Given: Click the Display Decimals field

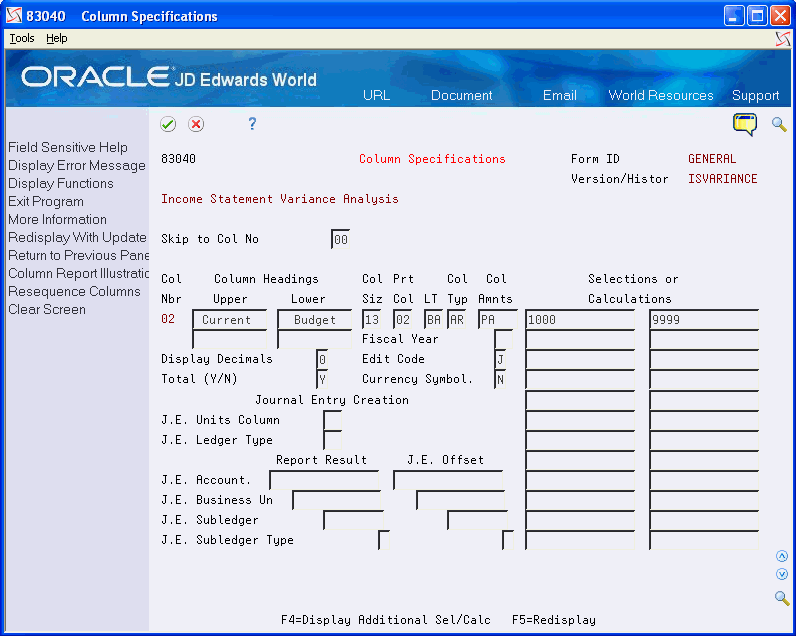Looking at the screenshot, I should point(322,359).
